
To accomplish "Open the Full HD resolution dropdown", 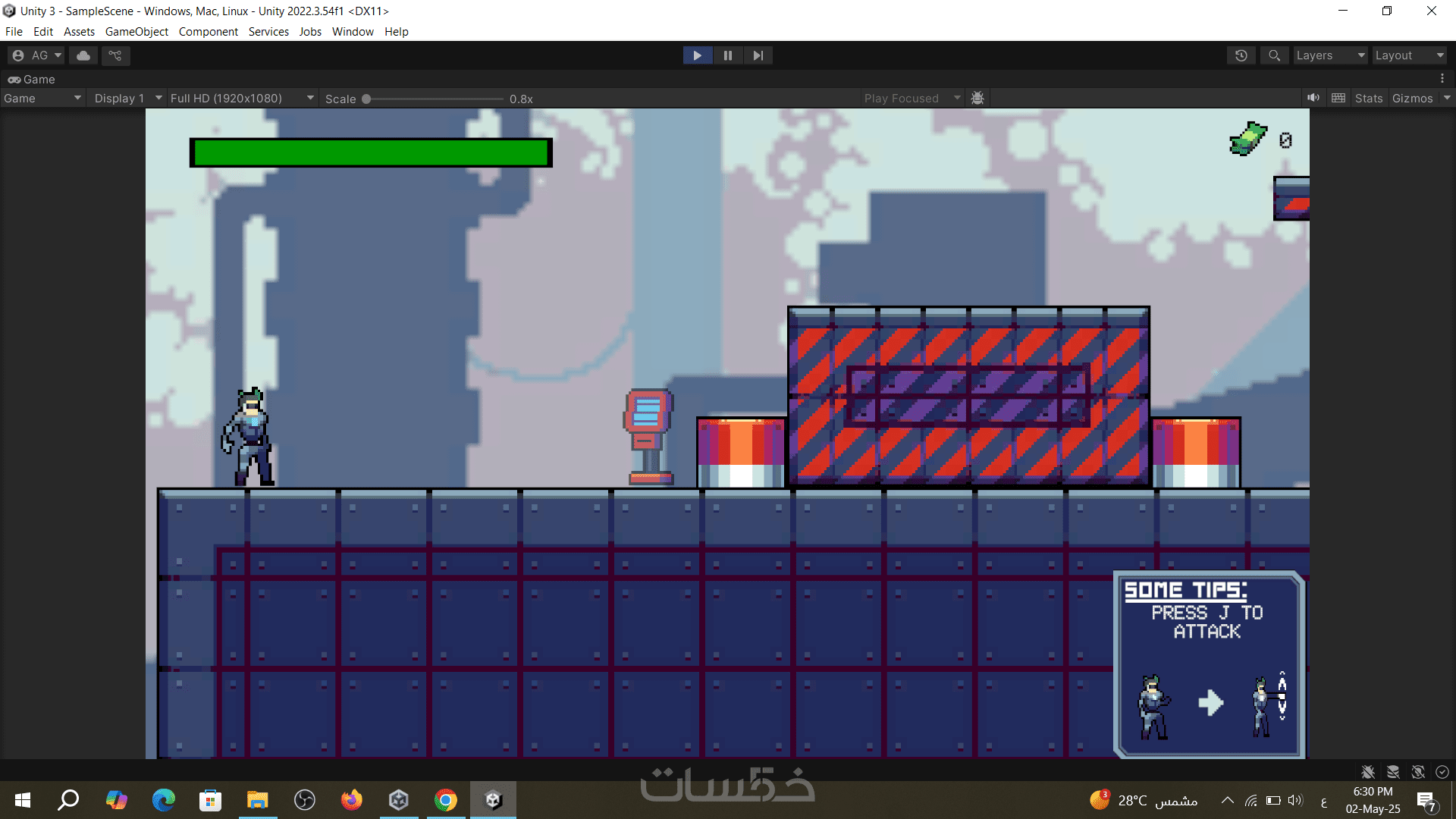I will tap(241, 98).
